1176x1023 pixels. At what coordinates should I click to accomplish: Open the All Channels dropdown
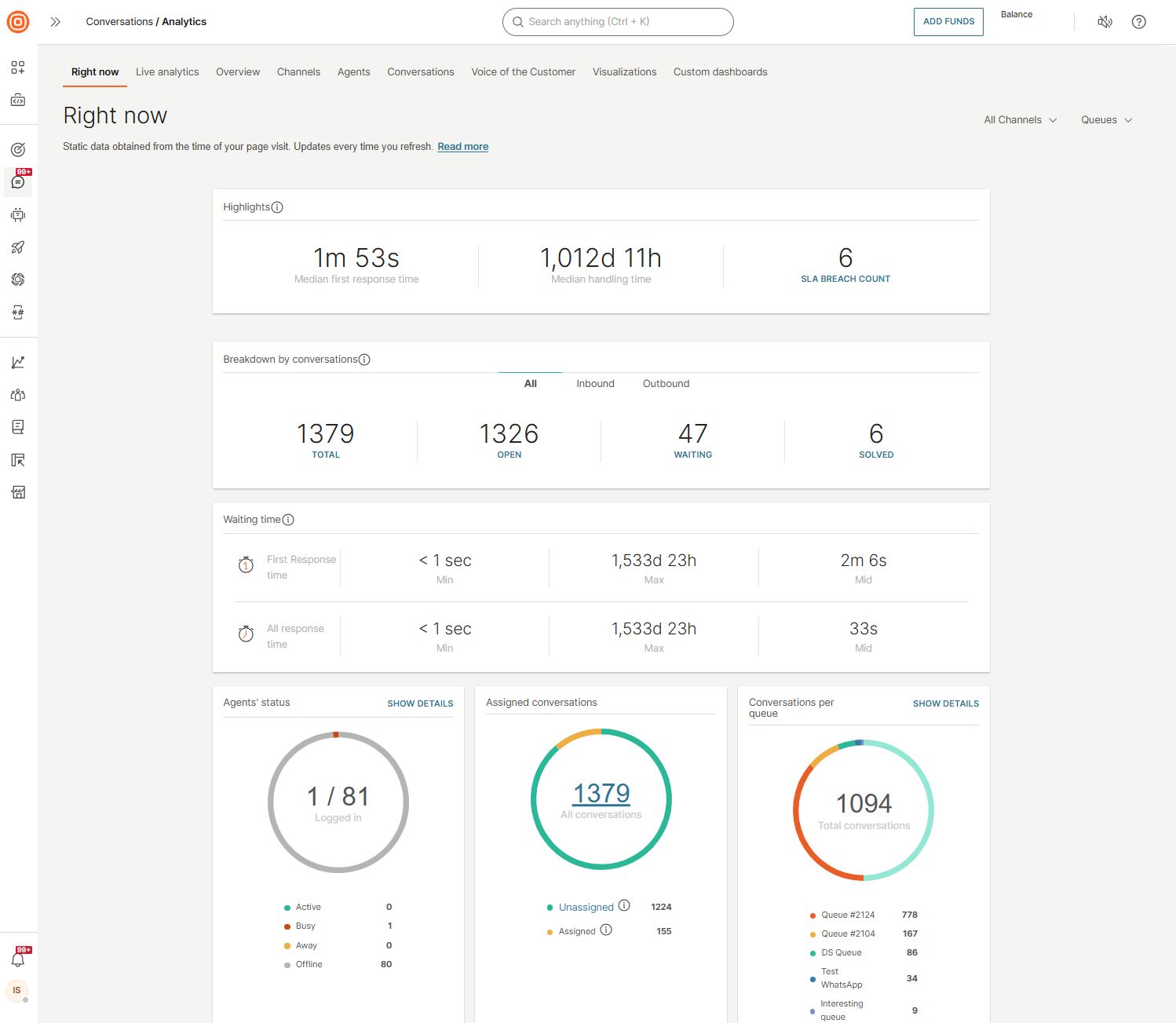1019,119
